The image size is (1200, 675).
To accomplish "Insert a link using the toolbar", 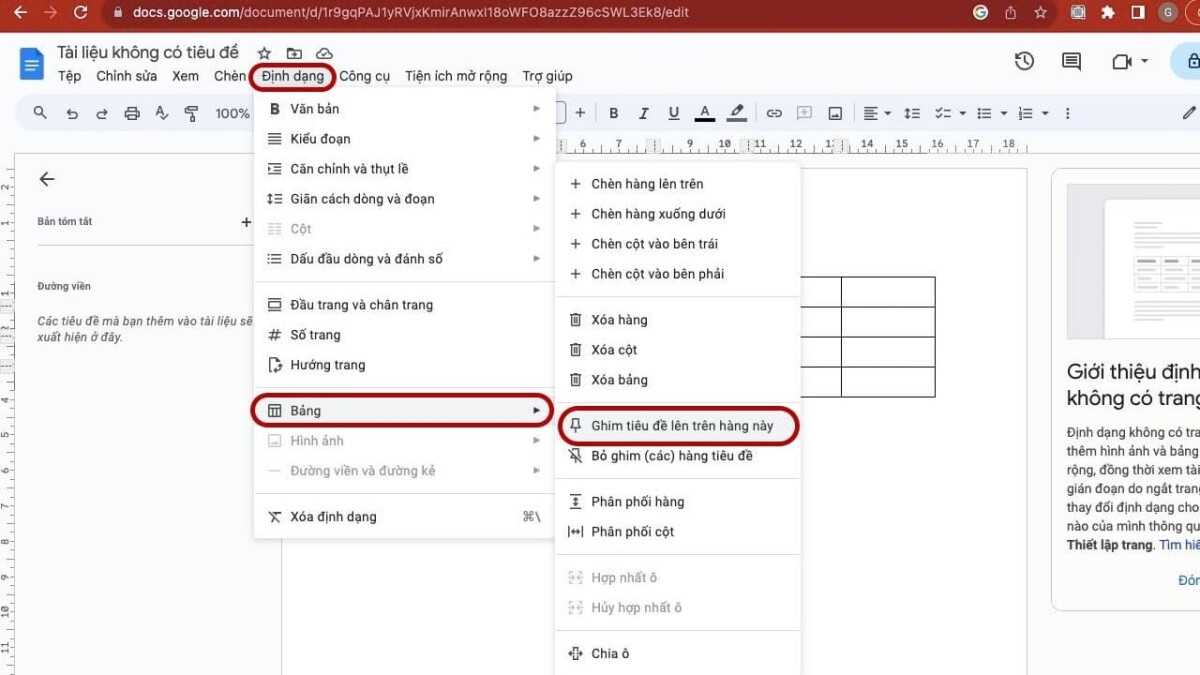I will pyautogui.click(x=773, y=113).
